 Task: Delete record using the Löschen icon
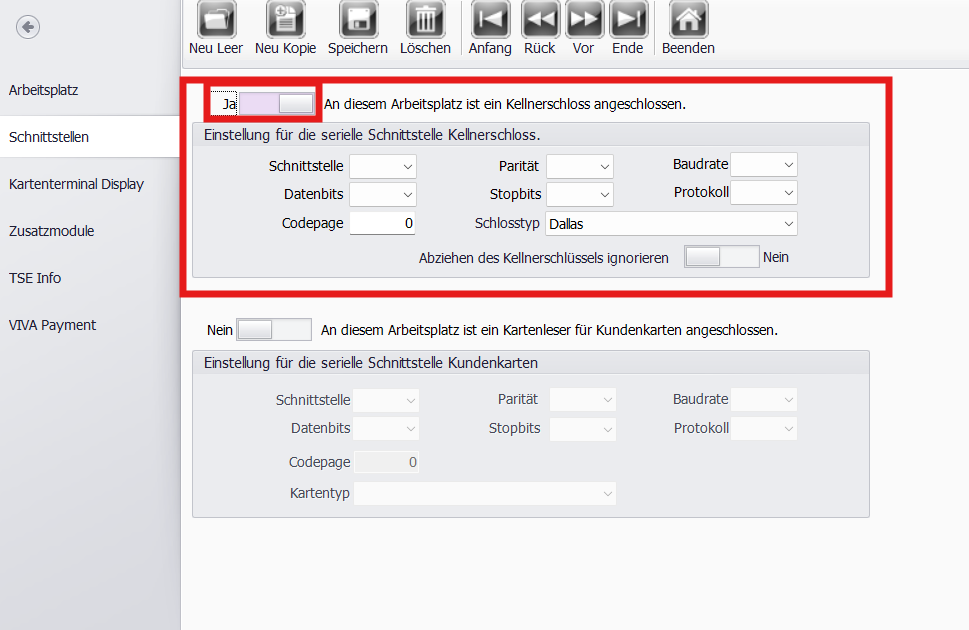point(425,19)
